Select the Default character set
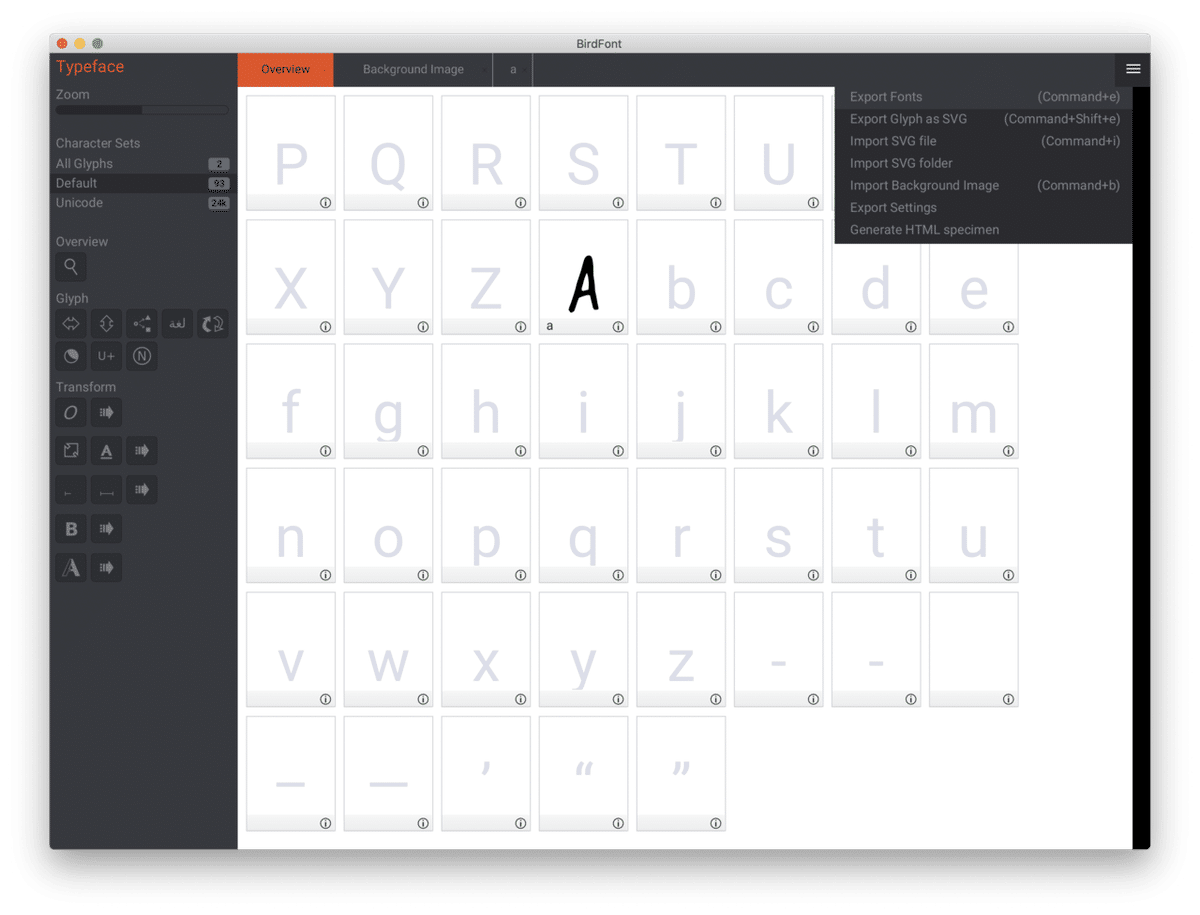The height and width of the screenshot is (915, 1200). pyautogui.click(x=143, y=183)
